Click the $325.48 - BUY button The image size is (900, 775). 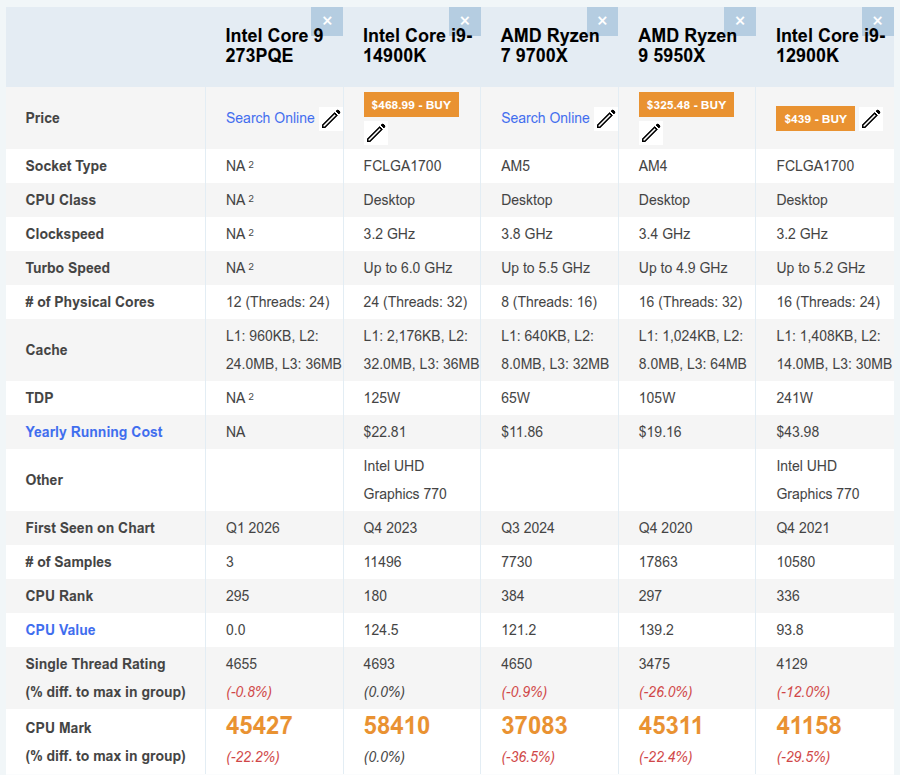point(686,105)
